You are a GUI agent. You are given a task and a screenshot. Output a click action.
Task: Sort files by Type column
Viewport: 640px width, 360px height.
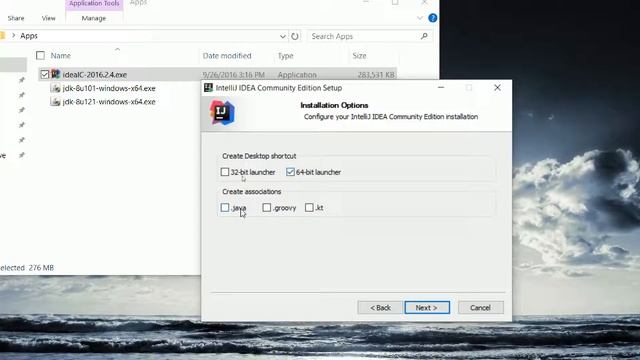[285, 56]
